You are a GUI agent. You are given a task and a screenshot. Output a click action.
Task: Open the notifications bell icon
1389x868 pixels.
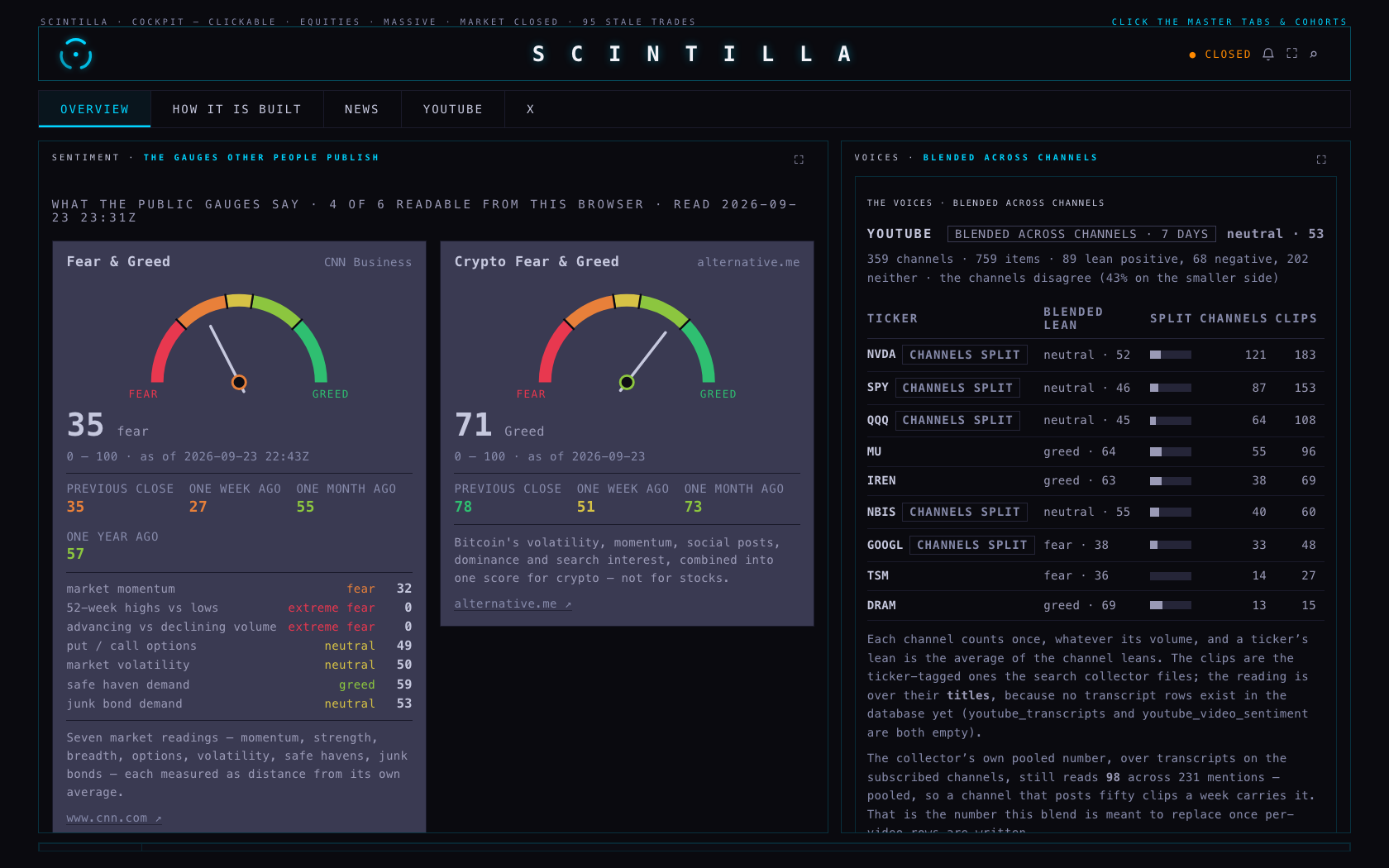1267,54
